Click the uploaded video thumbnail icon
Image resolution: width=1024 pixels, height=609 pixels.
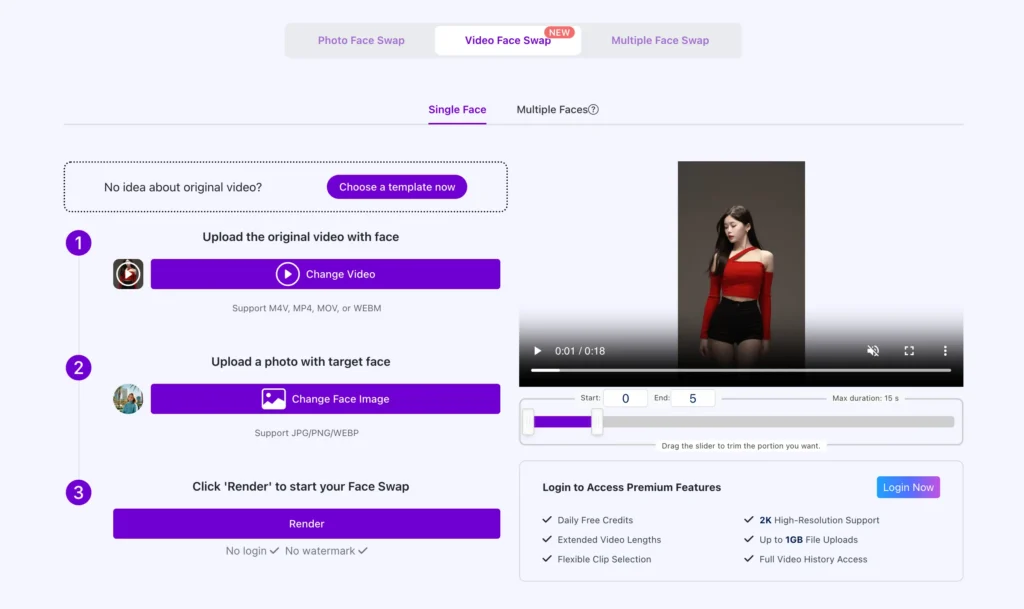(x=128, y=274)
